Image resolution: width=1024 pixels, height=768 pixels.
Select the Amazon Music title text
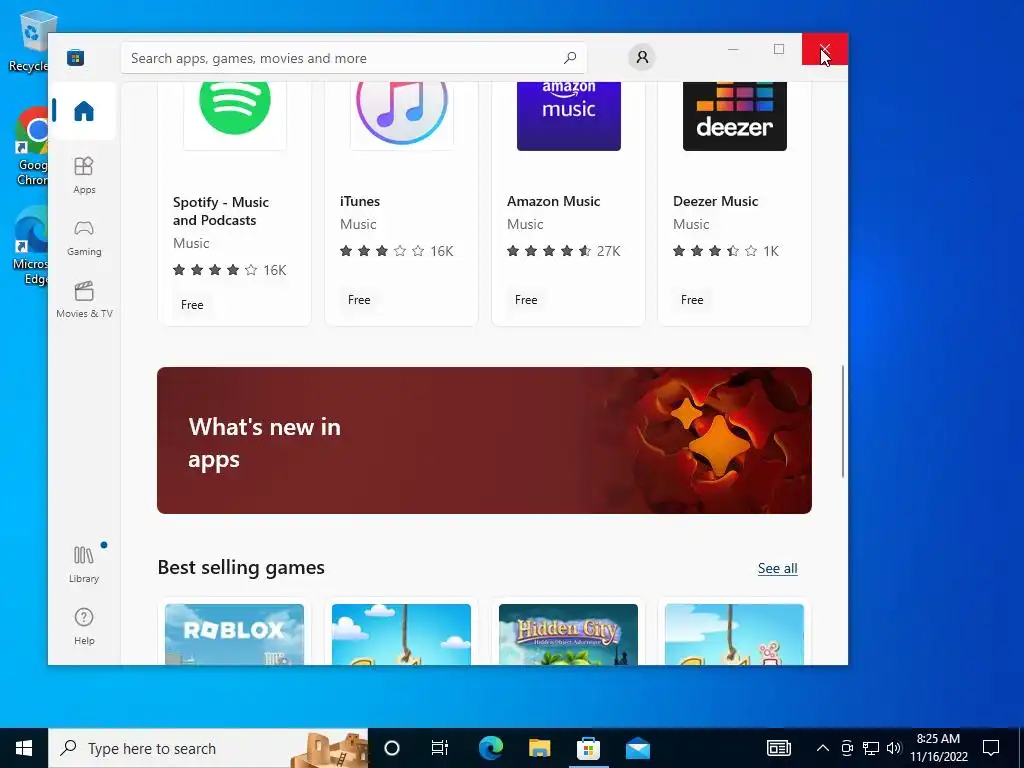point(553,201)
